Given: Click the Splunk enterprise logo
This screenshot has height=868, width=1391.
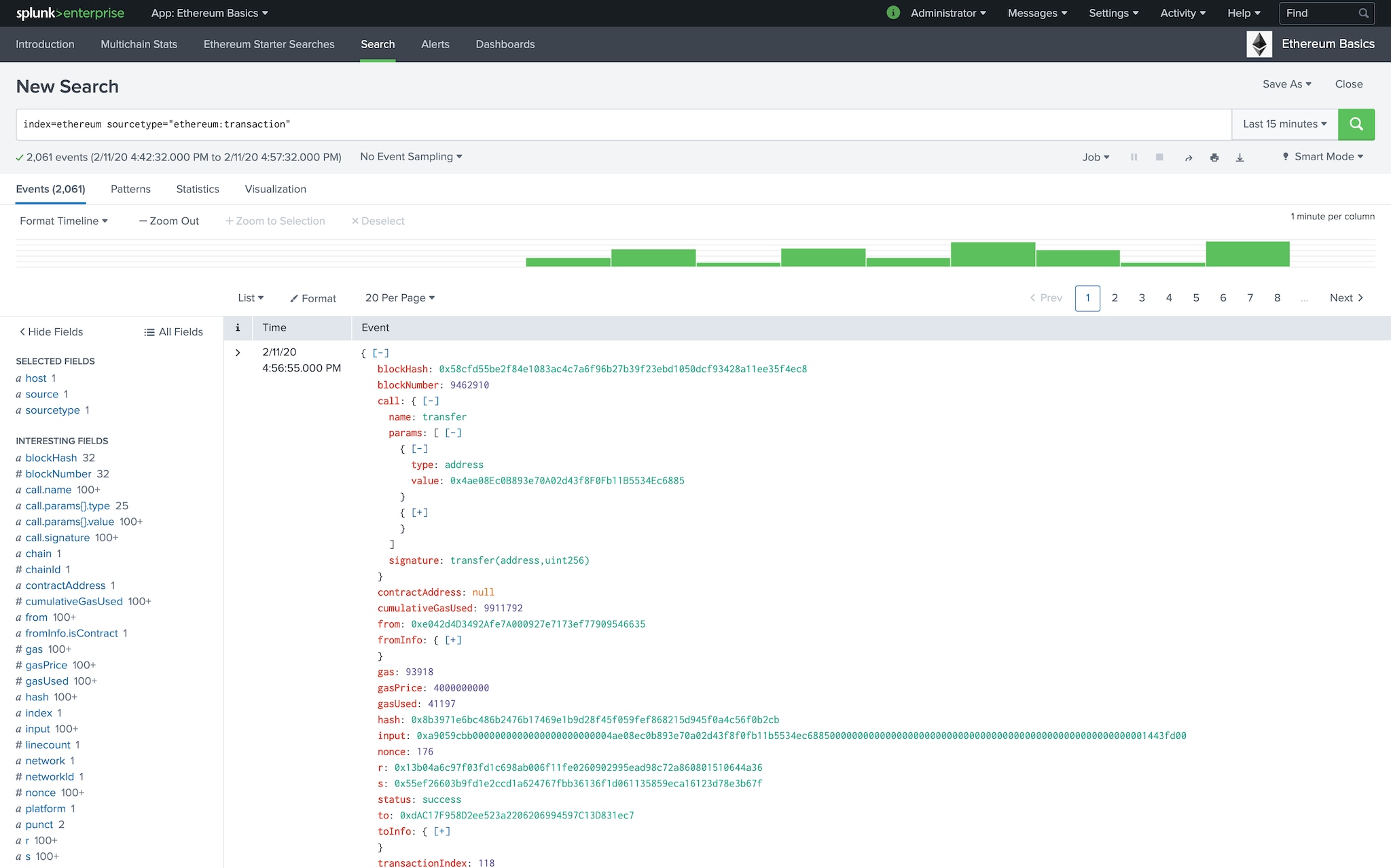Looking at the screenshot, I should pos(70,13).
